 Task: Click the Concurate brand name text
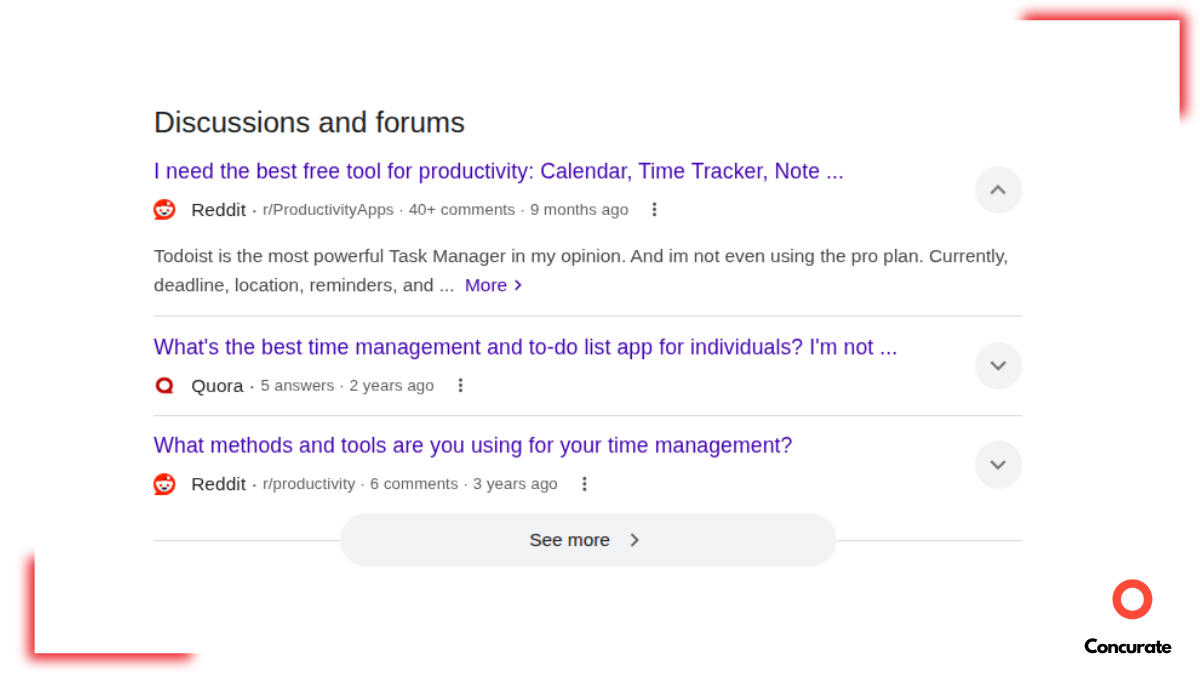[1128, 647]
